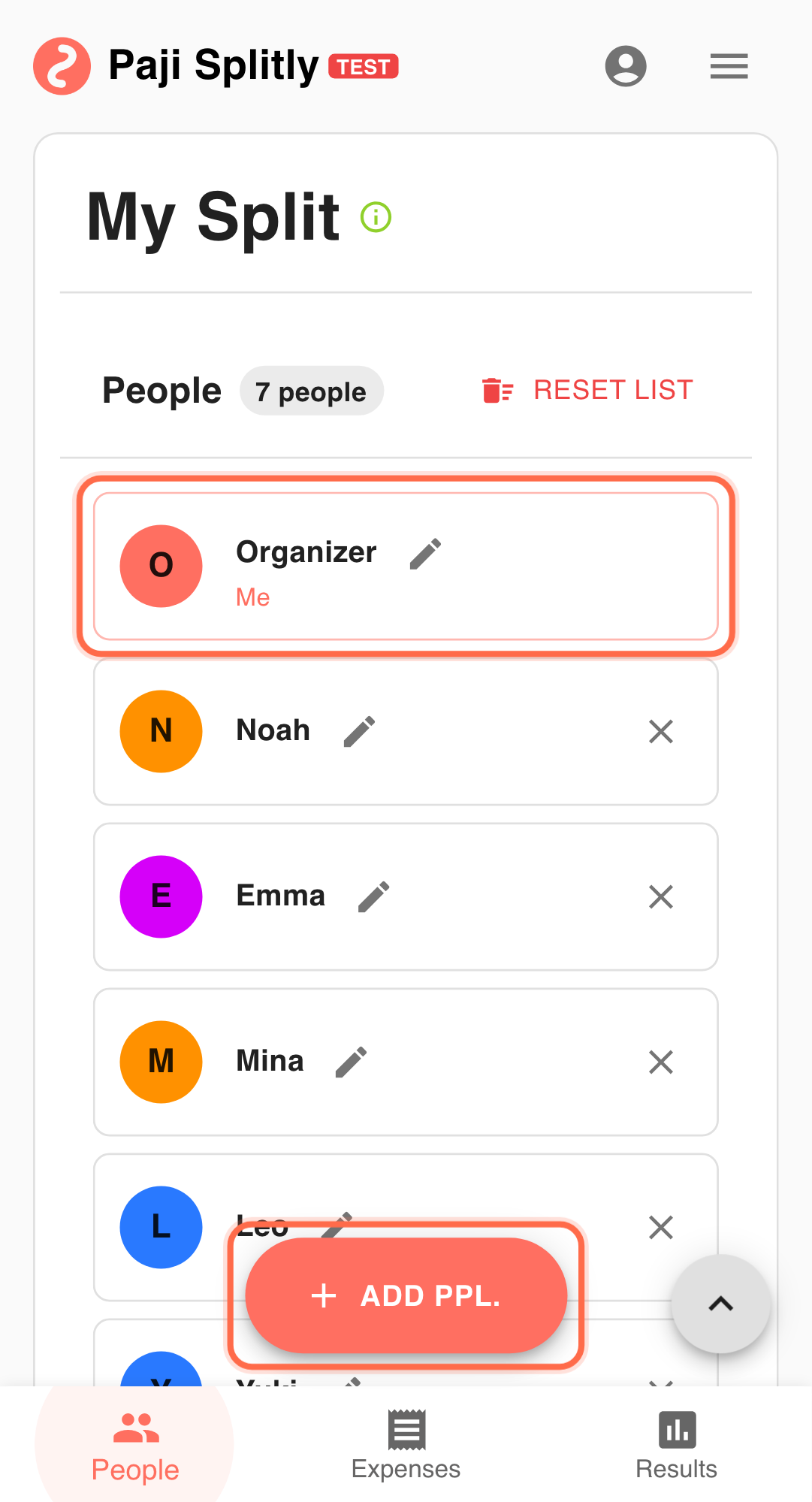Delete Mina from the people list
This screenshot has height=1502, width=812.
660,1062
